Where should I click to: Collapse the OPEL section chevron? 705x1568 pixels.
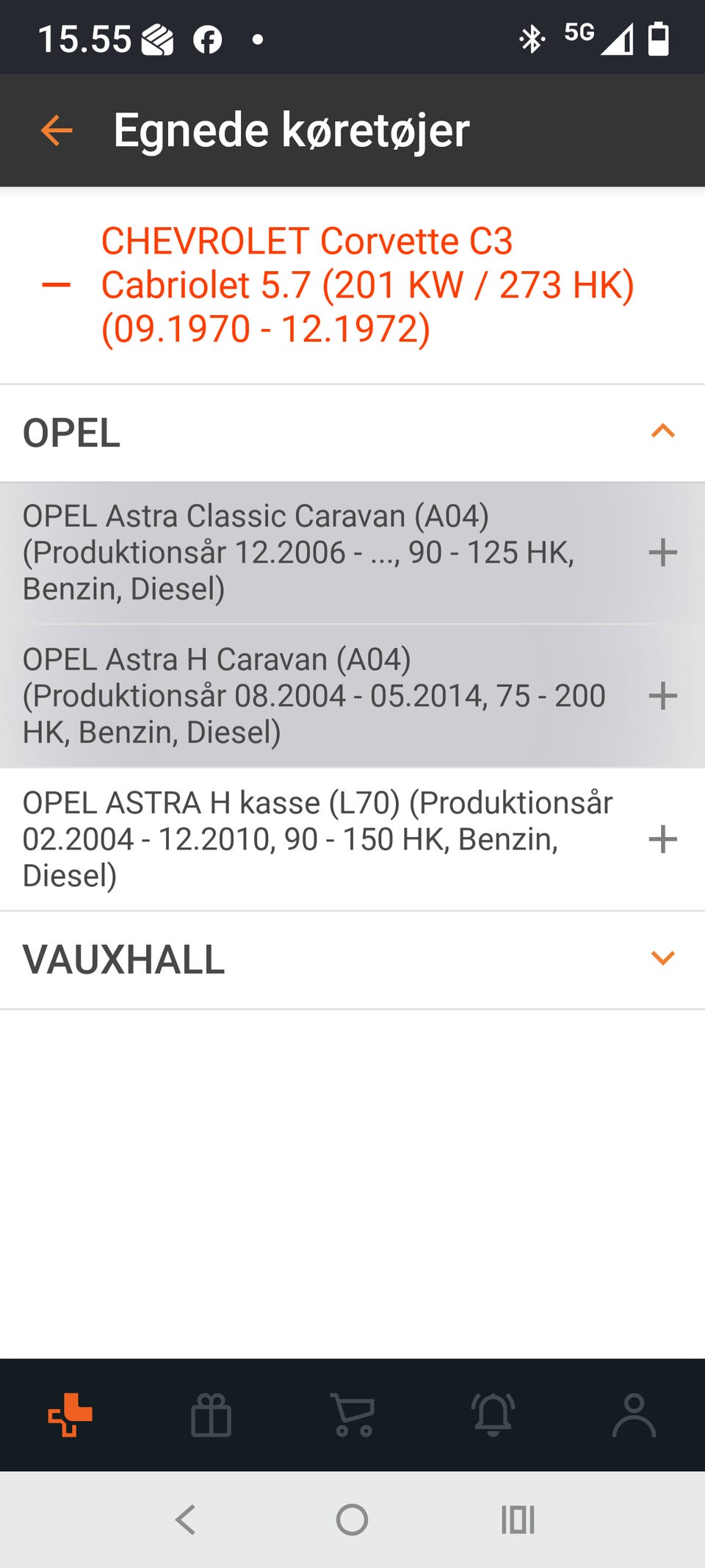pos(662,431)
